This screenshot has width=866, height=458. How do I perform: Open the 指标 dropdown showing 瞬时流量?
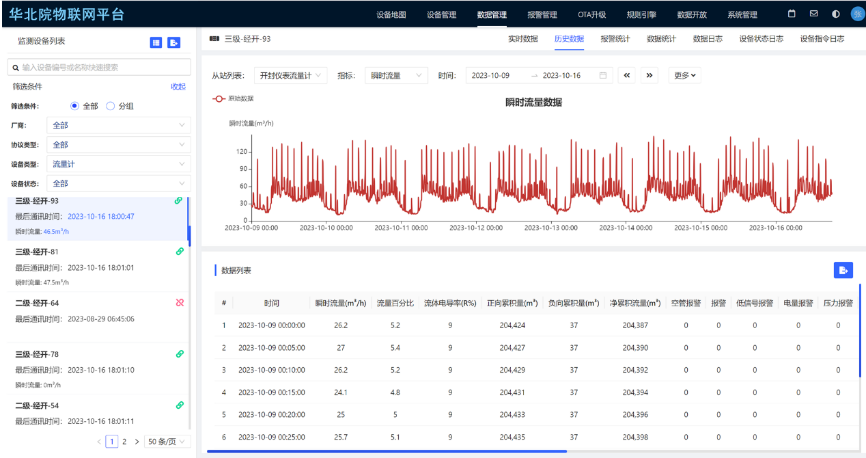click(x=396, y=75)
